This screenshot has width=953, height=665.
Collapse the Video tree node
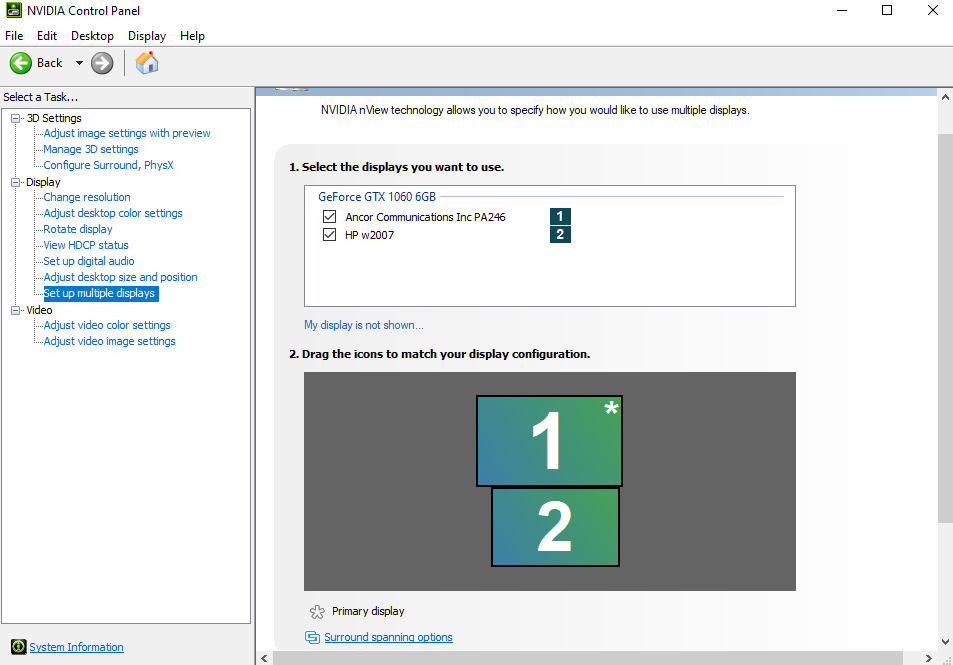tap(16, 310)
